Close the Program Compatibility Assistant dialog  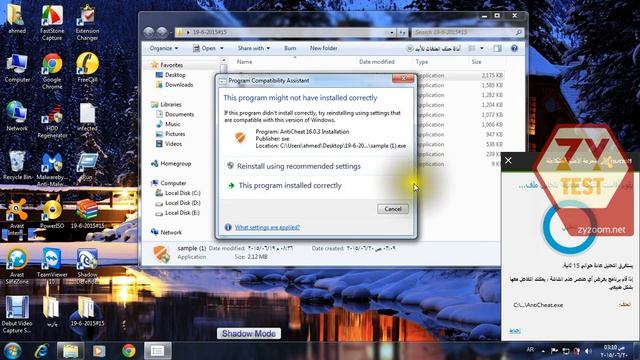coord(403,79)
